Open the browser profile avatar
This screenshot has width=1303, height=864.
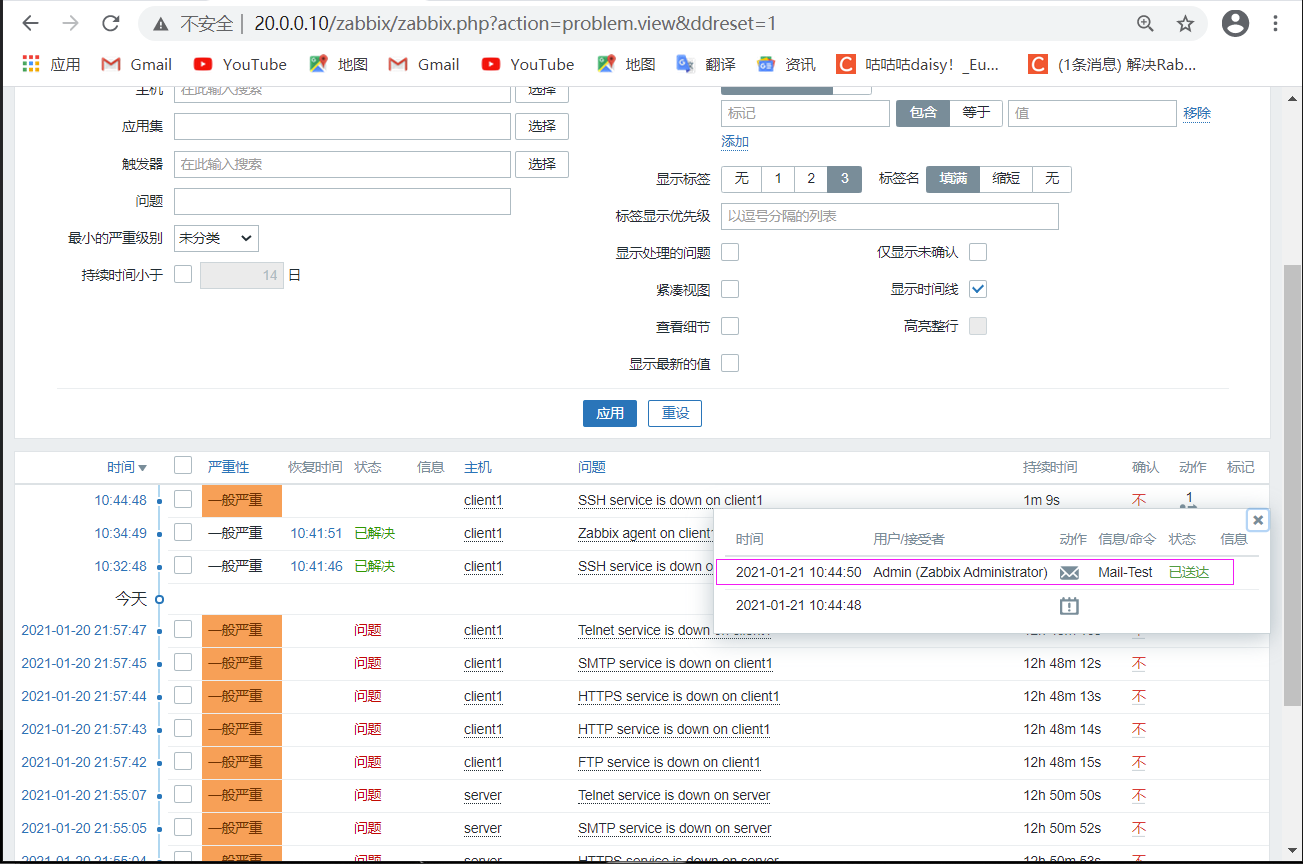(x=1235, y=22)
